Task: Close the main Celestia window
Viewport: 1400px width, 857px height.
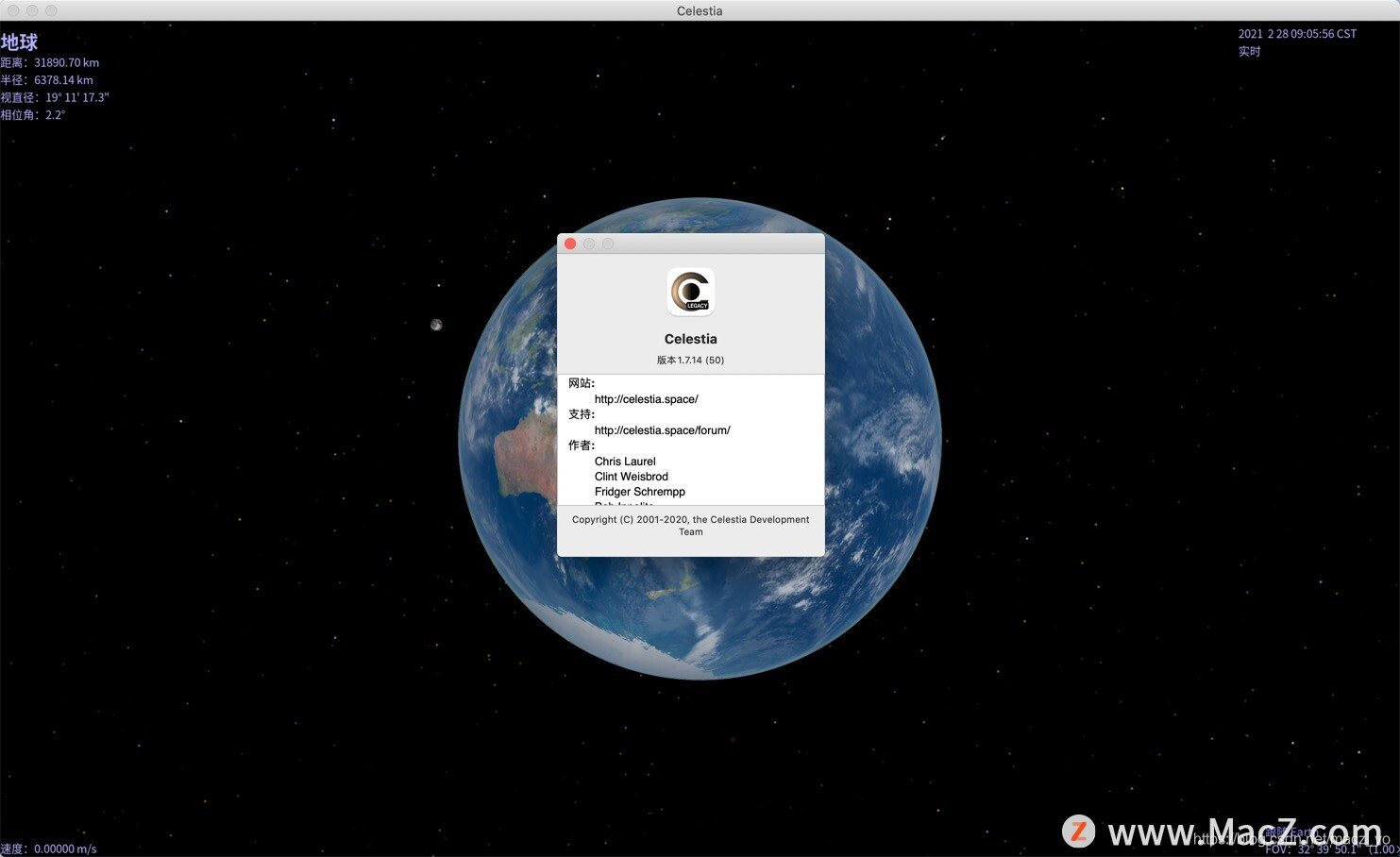Action: point(13,10)
